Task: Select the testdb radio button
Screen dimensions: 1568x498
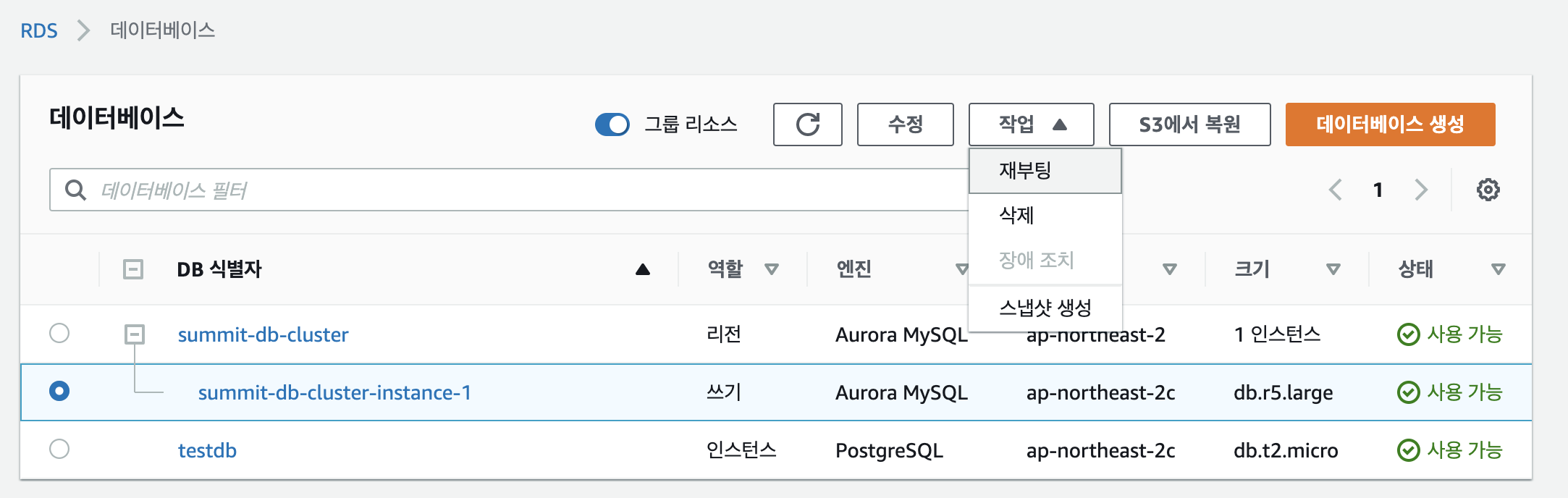Action: pyautogui.click(x=59, y=450)
